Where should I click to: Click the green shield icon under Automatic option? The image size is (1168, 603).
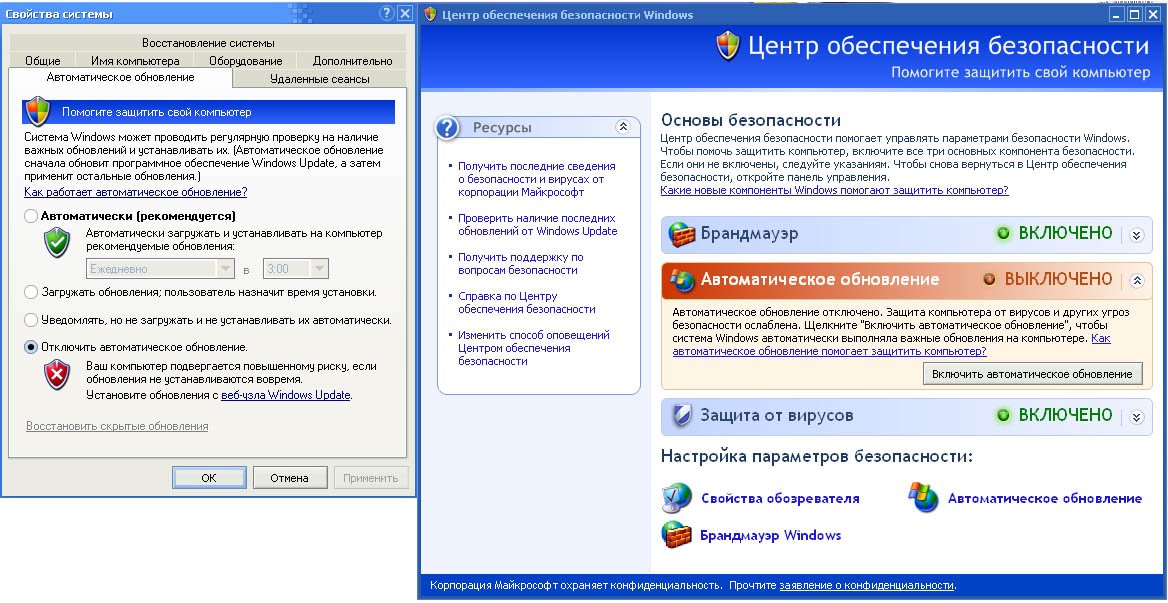pos(57,243)
